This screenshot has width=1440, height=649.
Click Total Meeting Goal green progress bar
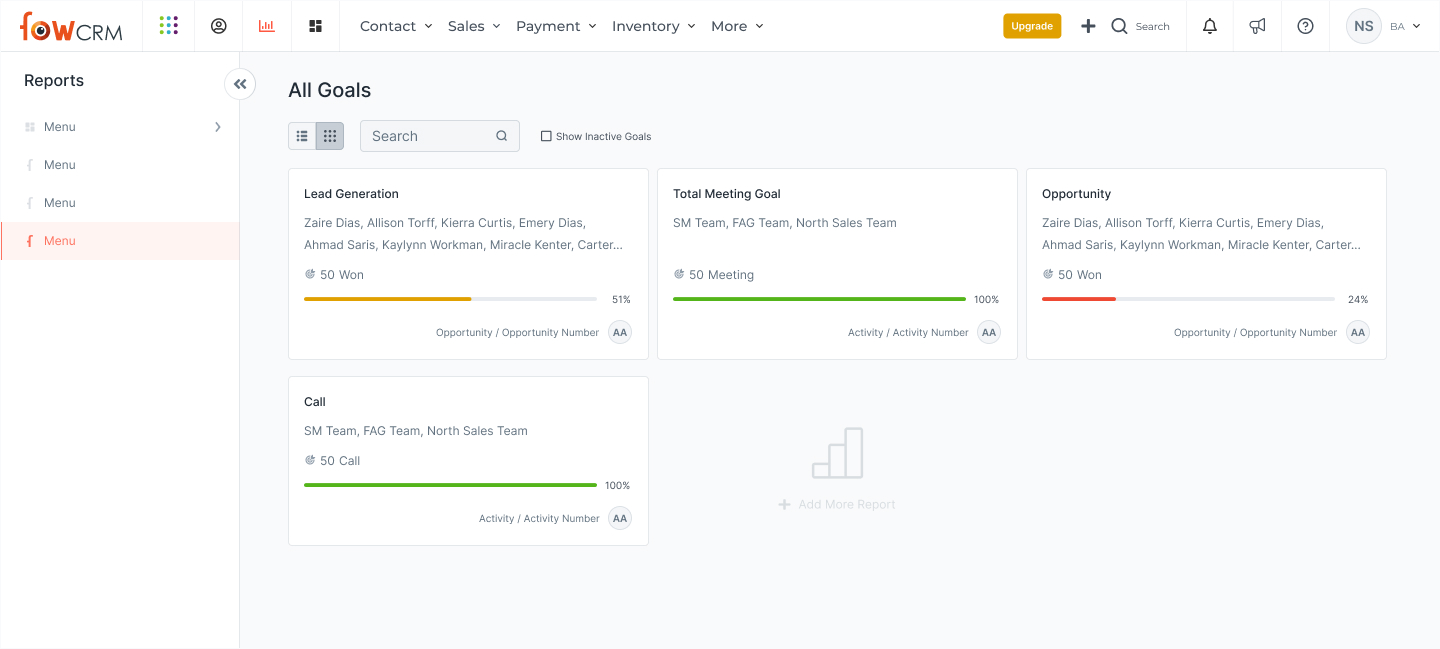pos(819,299)
